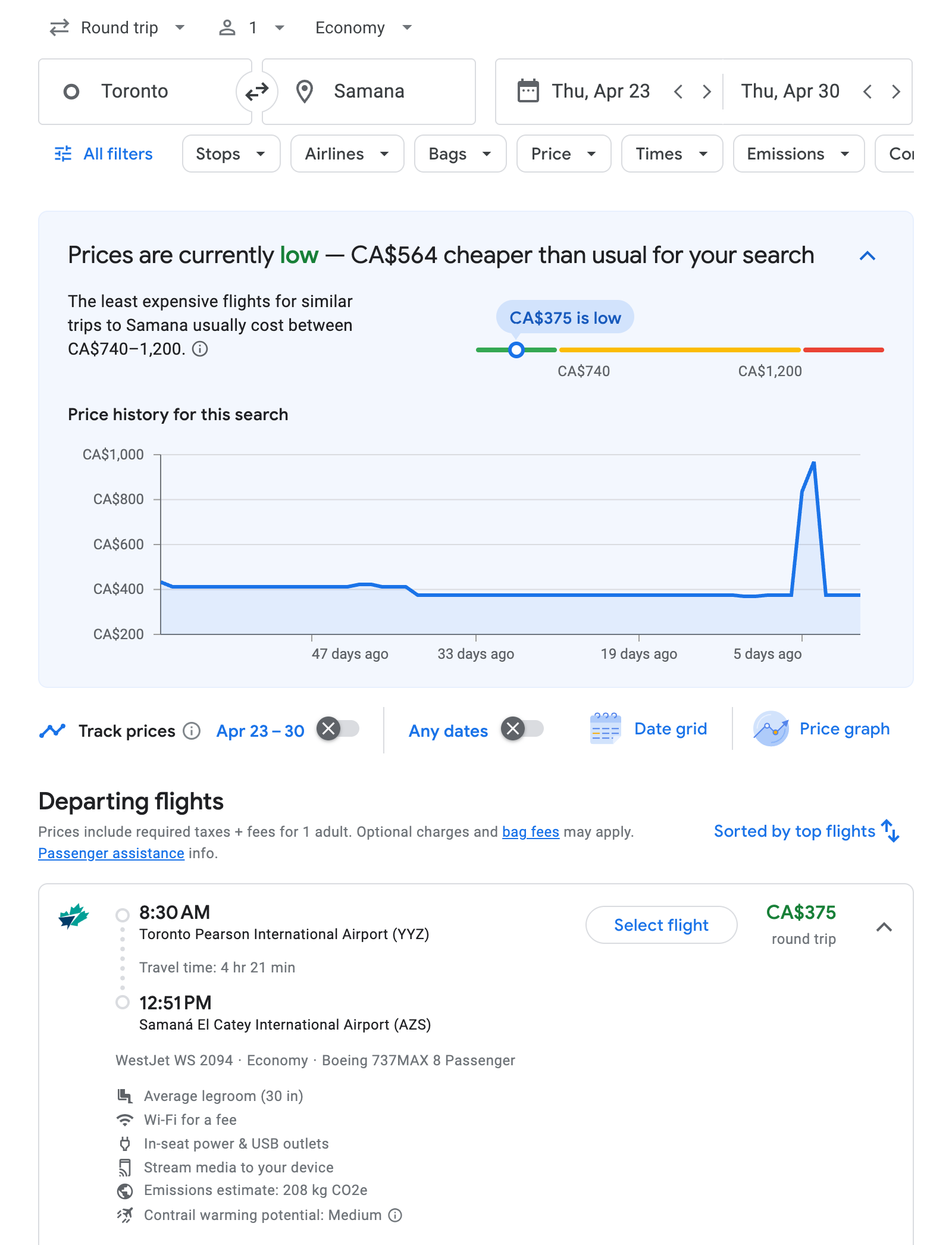Image resolution: width=952 pixels, height=1245 pixels.
Task: Swap origin and destination cities
Action: coord(257,92)
